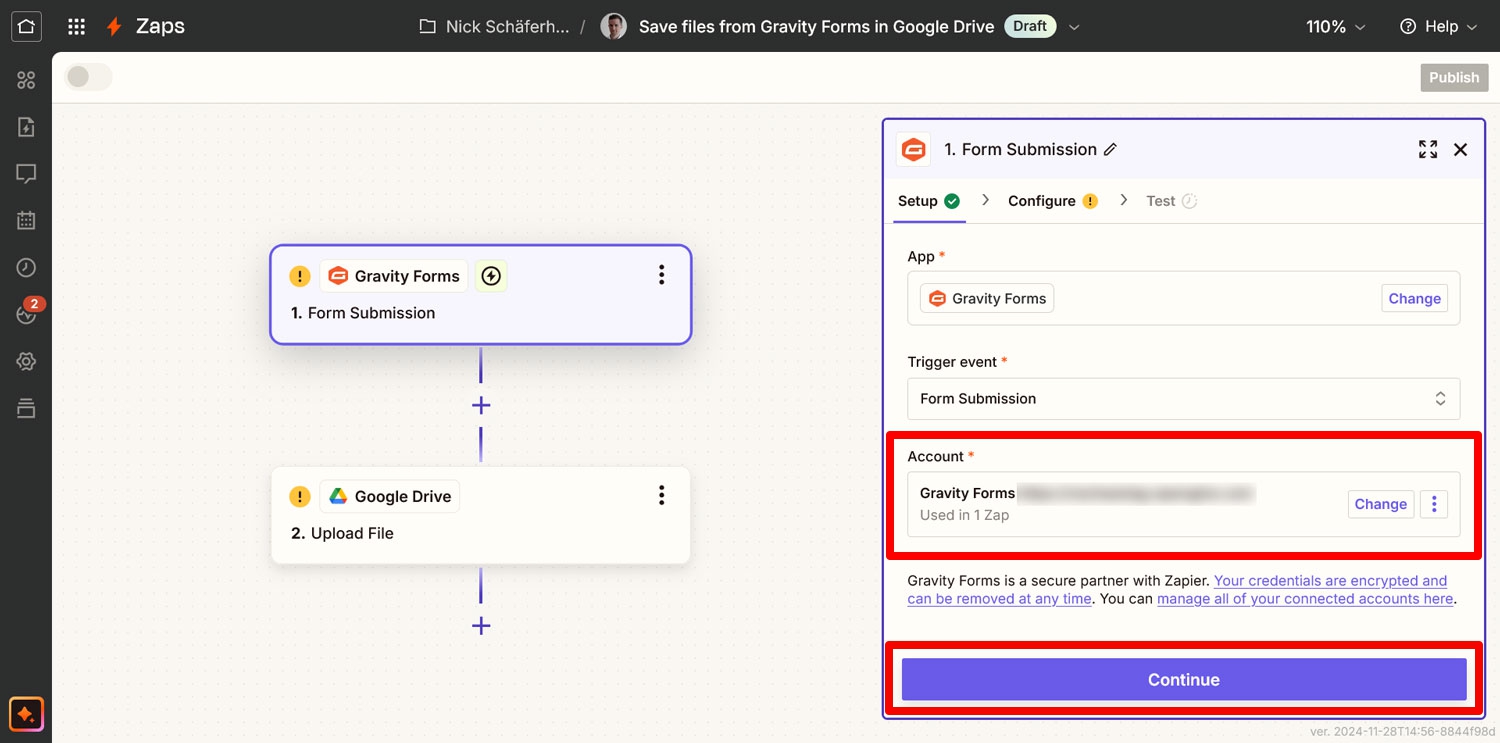This screenshot has width=1500, height=743.
Task: Click the Gravity Forms app chip in panel
Action: [987, 298]
